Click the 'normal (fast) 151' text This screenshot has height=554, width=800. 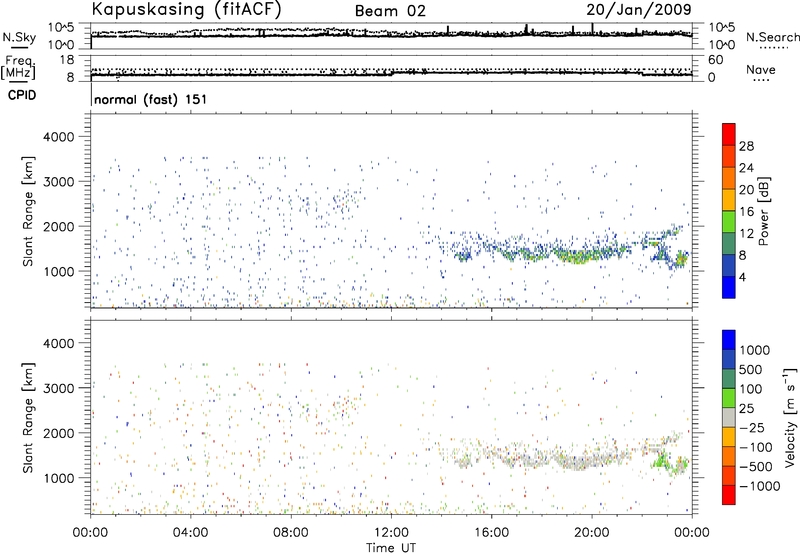point(151,99)
